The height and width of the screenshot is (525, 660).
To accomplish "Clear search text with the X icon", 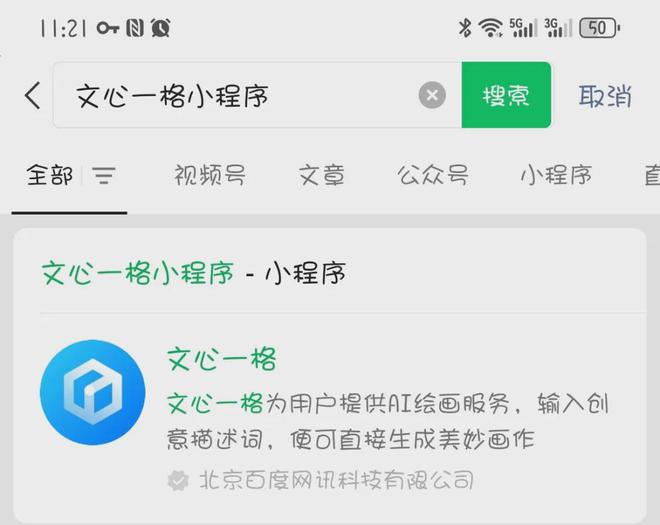I will 432,95.
